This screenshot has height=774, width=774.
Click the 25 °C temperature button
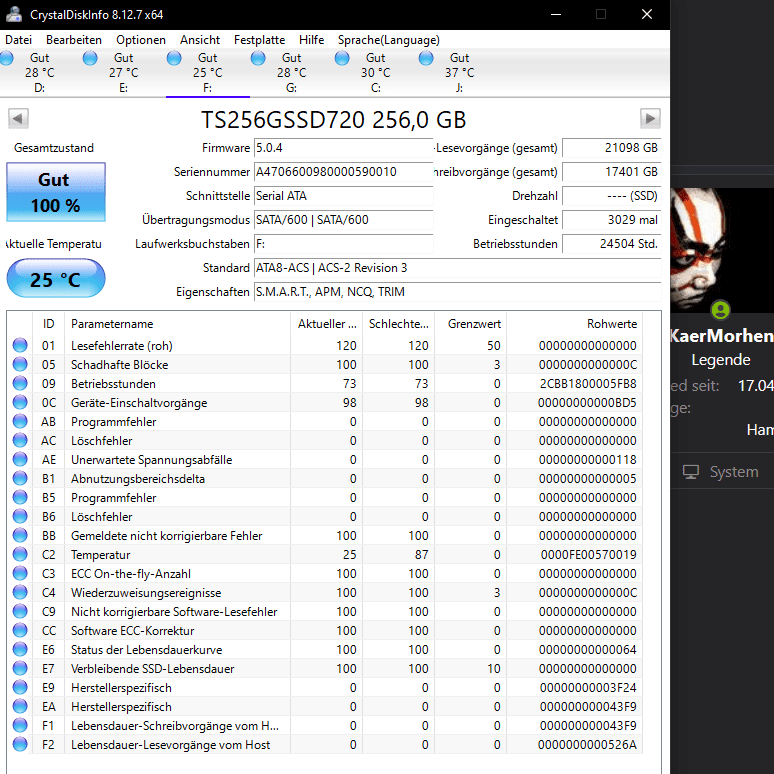click(x=56, y=278)
